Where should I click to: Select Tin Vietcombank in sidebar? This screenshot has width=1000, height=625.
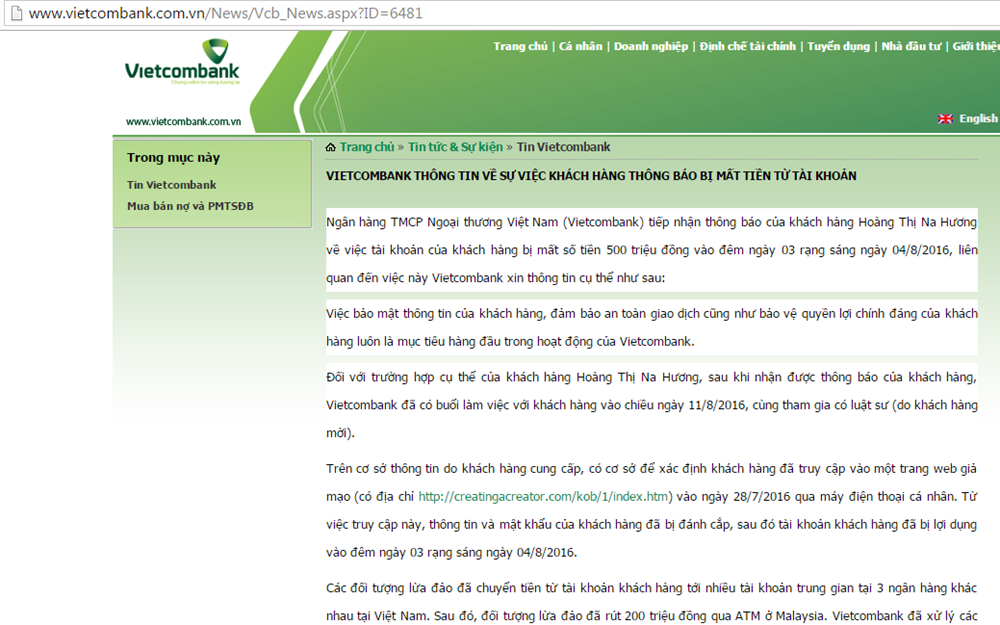(x=172, y=185)
